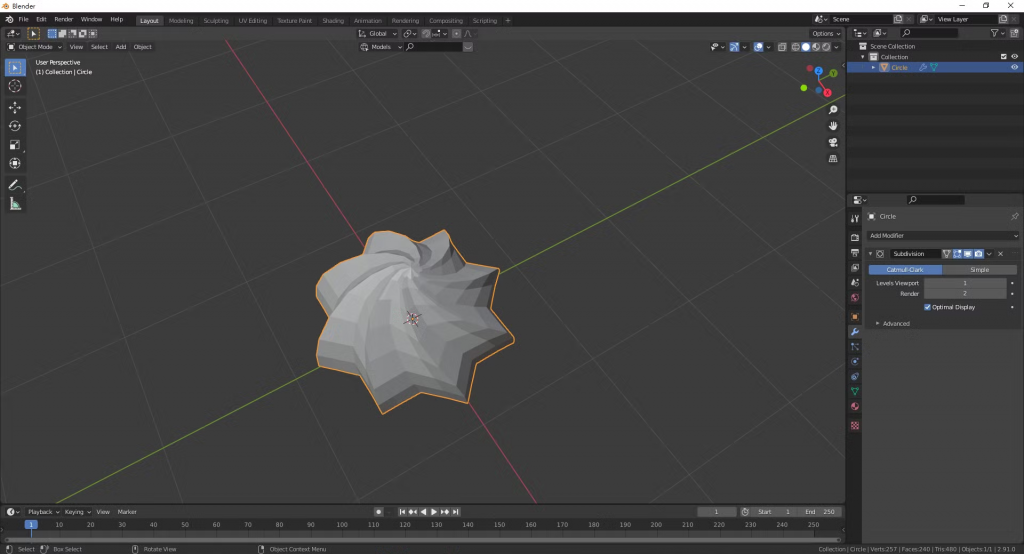1024x554 pixels.
Task: Click the pan view hand icon
Action: click(x=833, y=126)
